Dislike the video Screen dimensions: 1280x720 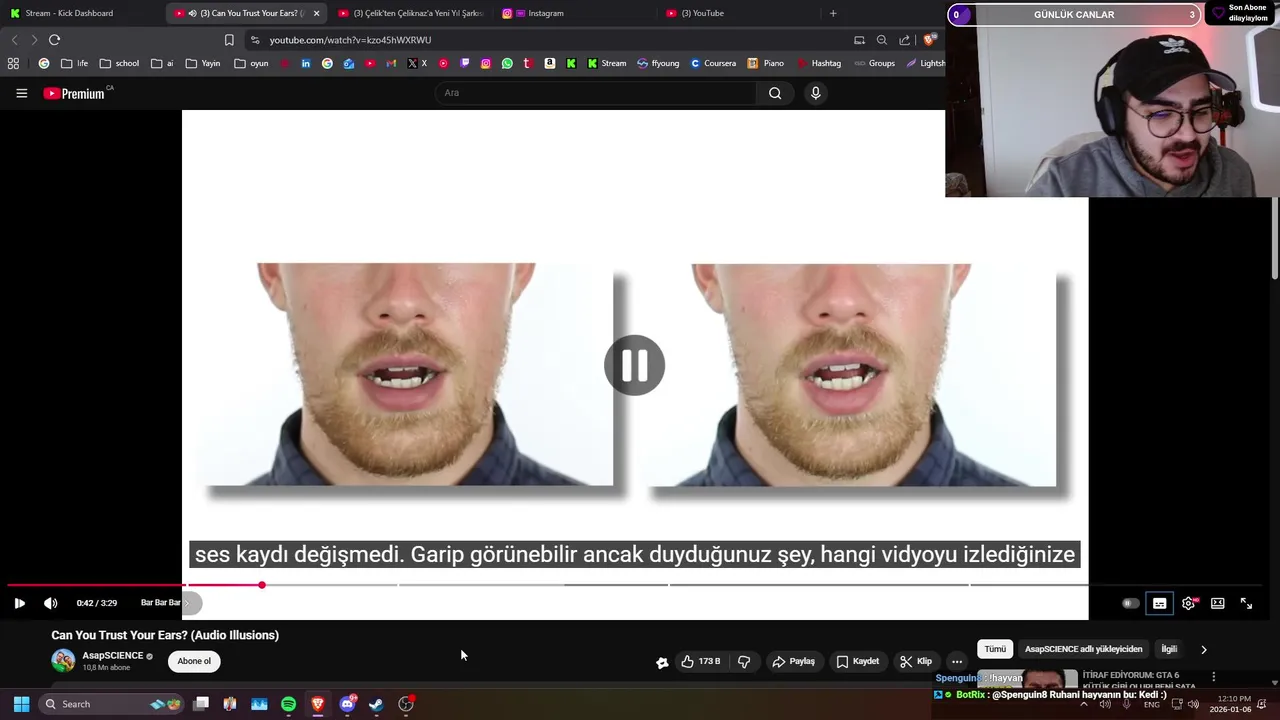tap(744, 661)
